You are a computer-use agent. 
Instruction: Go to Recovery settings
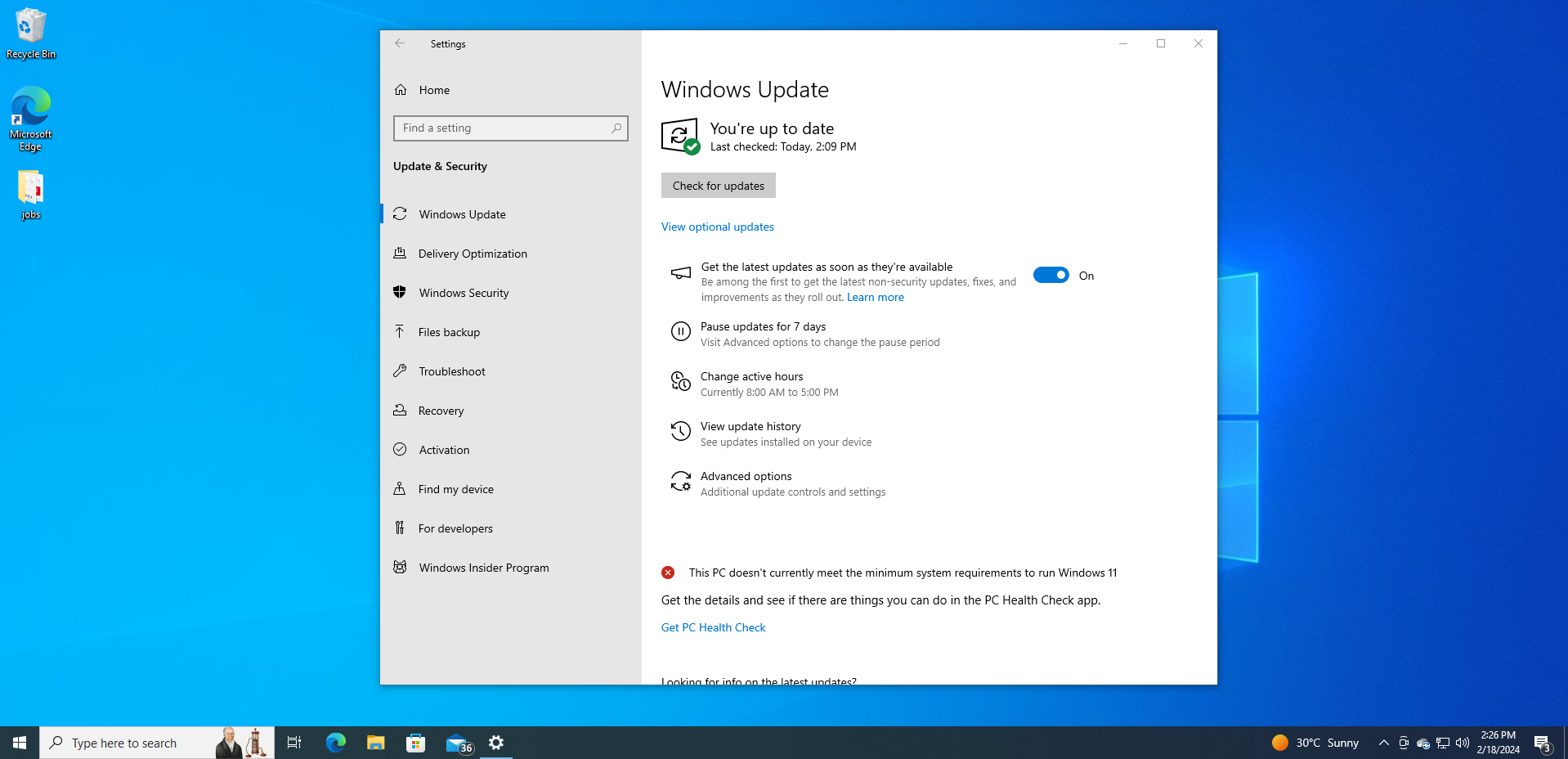click(x=511, y=411)
